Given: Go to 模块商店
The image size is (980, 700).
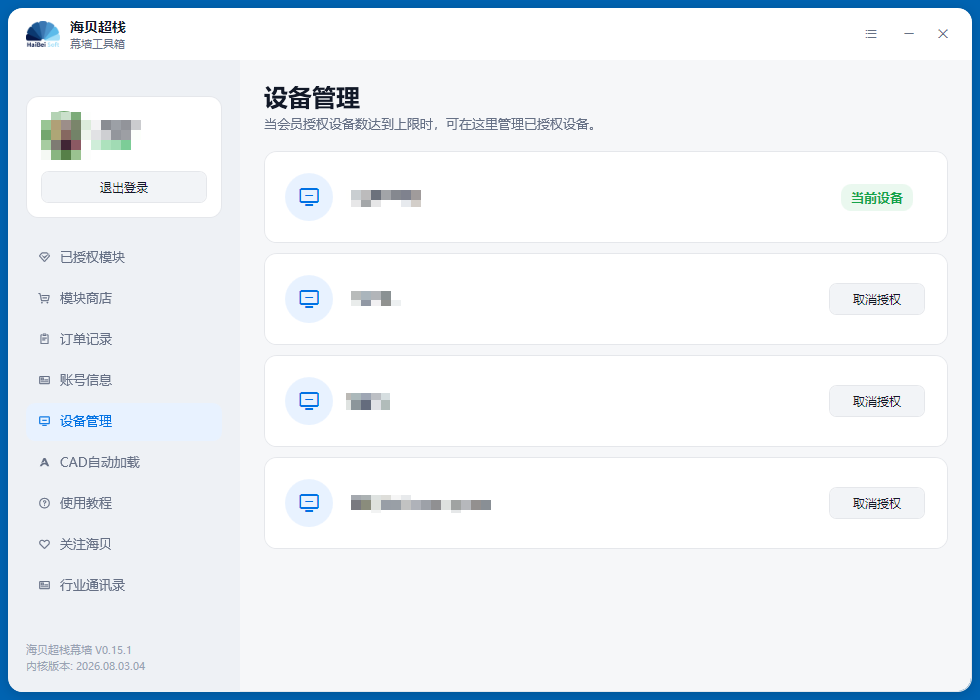Looking at the screenshot, I should tap(124, 298).
